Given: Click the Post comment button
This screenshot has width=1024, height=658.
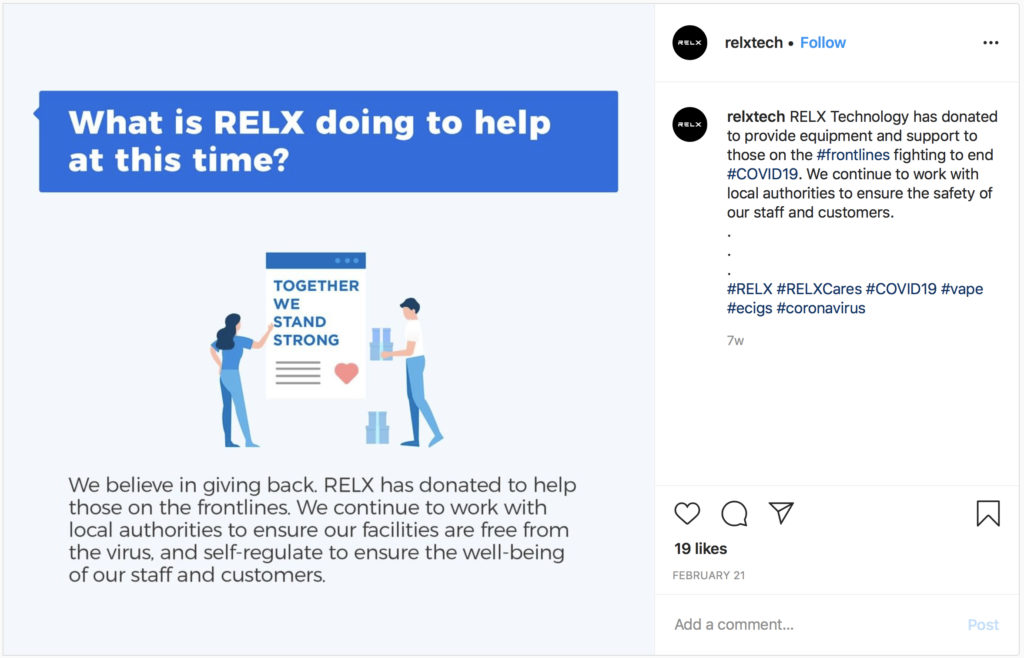Looking at the screenshot, I should (983, 625).
